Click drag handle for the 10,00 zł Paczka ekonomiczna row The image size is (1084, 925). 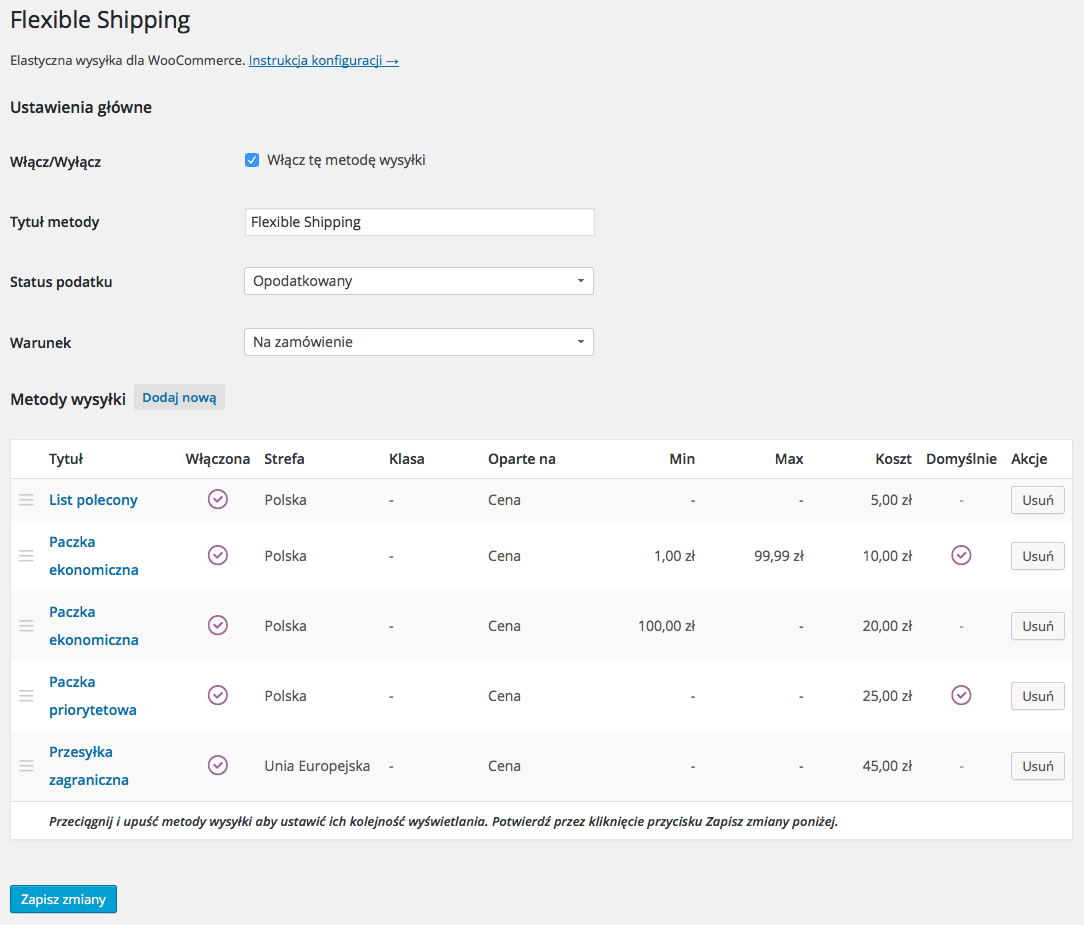26,556
